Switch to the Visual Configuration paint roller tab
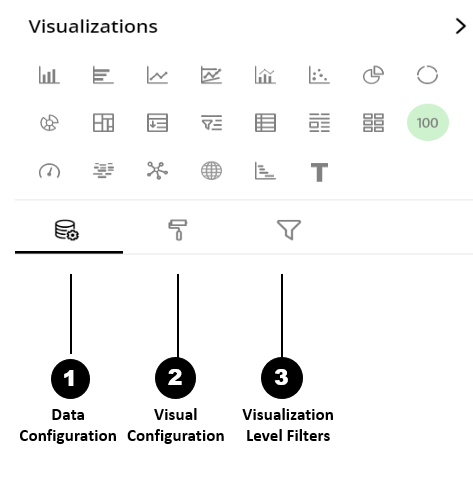This screenshot has width=473, height=490. [x=178, y=230]
